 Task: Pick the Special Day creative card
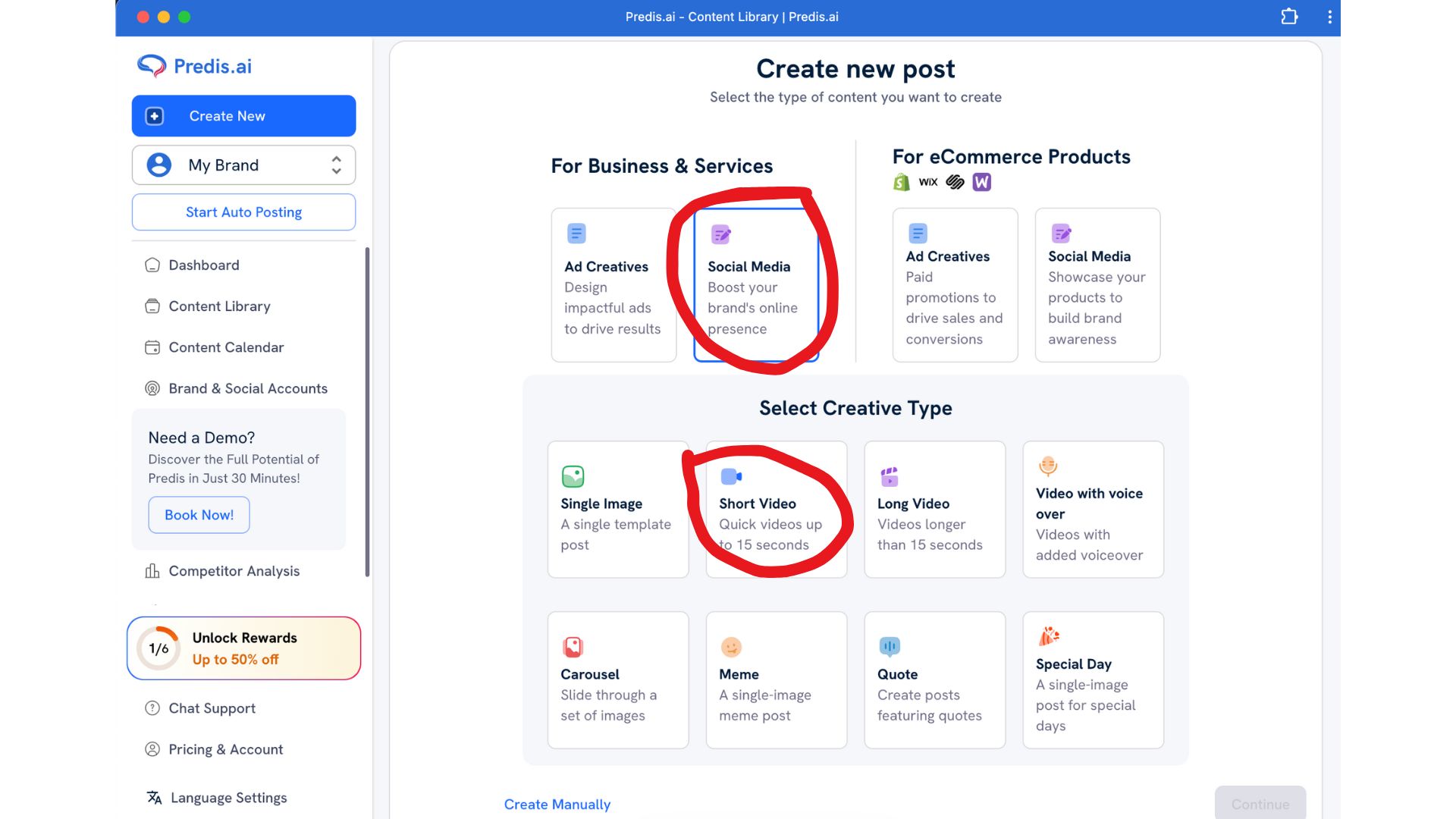click(x=1092, y=680)
